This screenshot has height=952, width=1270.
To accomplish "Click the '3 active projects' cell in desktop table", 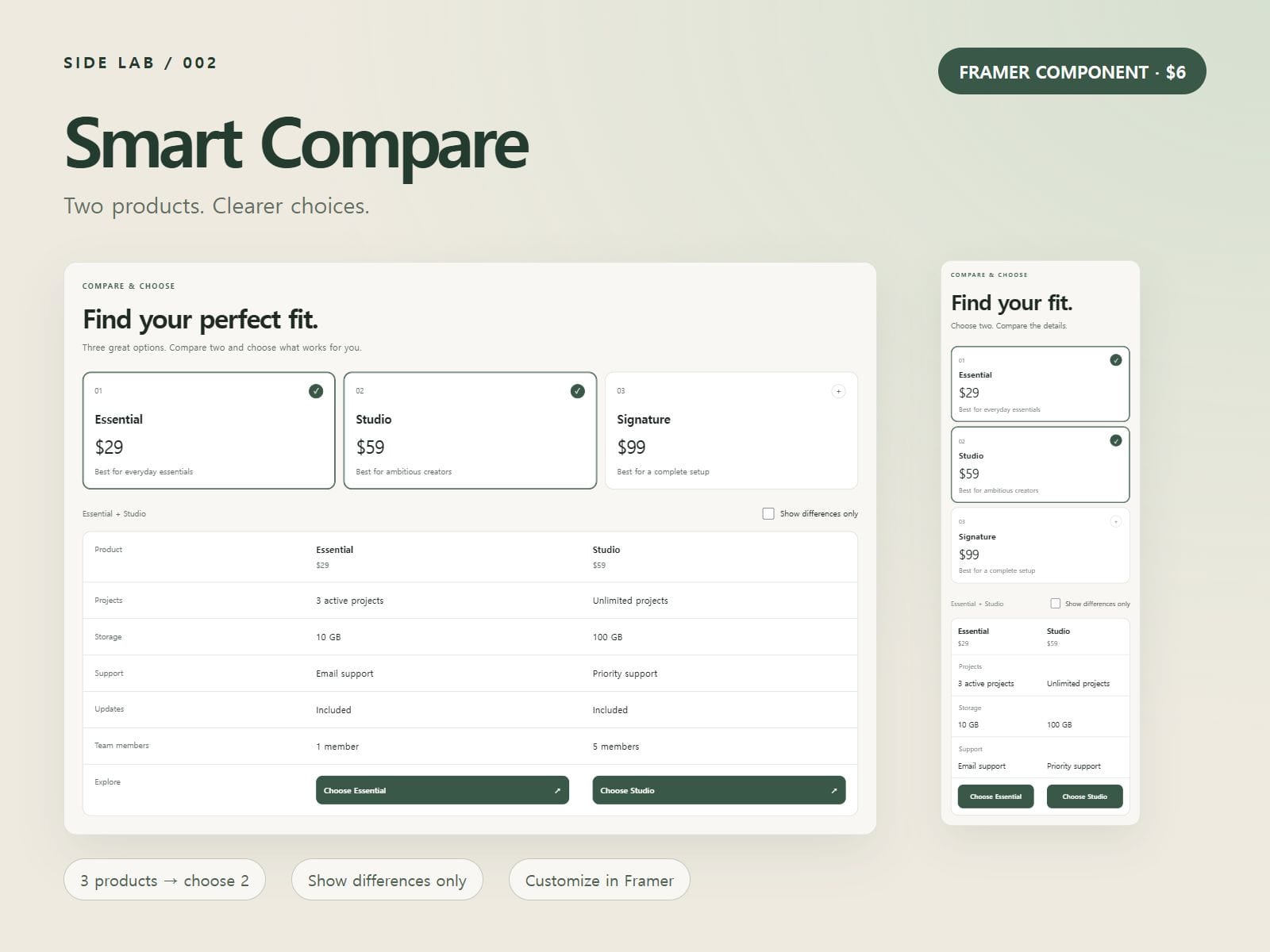I will point(349,601).
